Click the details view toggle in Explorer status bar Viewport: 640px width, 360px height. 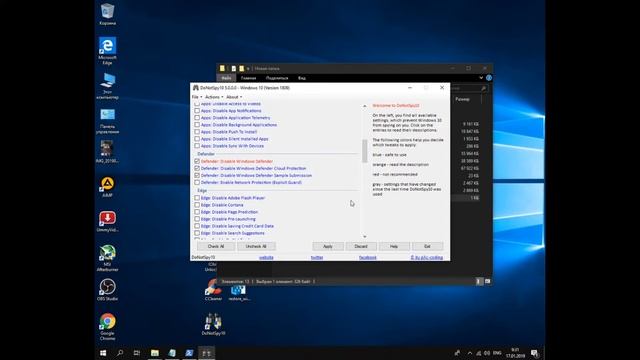tap(479, 281)
